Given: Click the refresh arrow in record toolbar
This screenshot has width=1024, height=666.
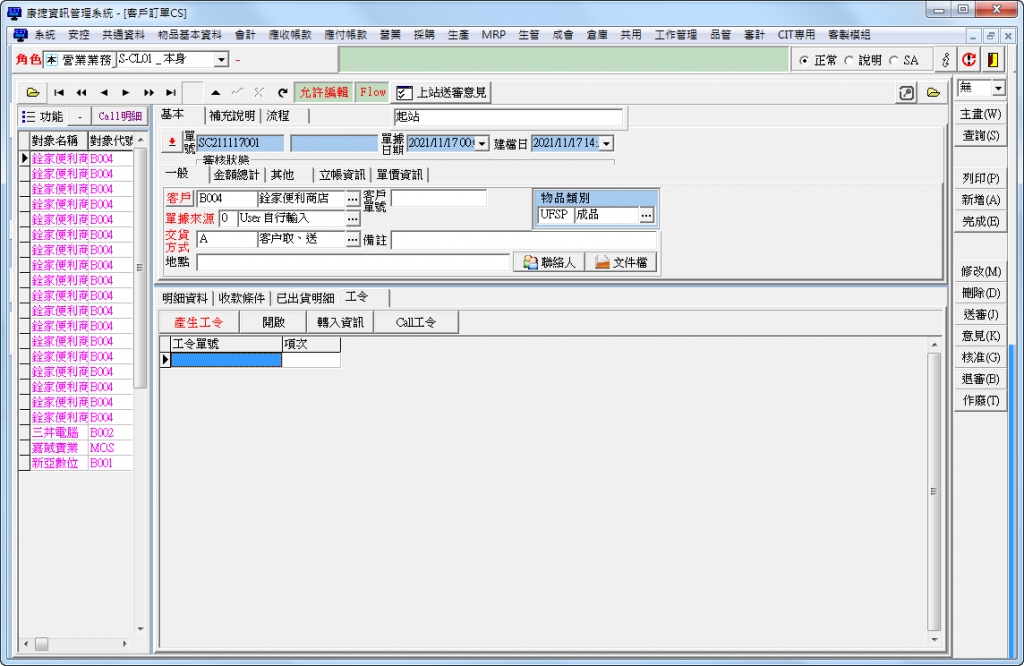Looking at the screenshot, I should [x=282, y=92].
